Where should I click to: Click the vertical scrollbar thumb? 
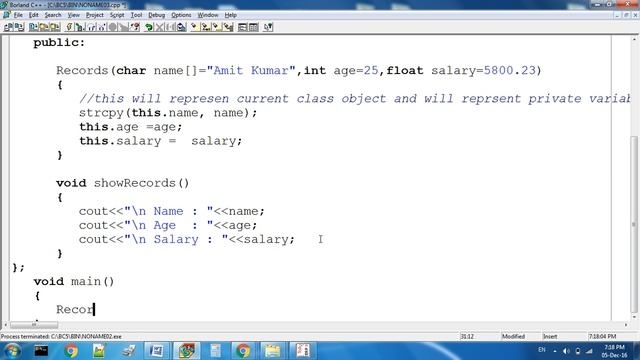[x=634, y=224]
